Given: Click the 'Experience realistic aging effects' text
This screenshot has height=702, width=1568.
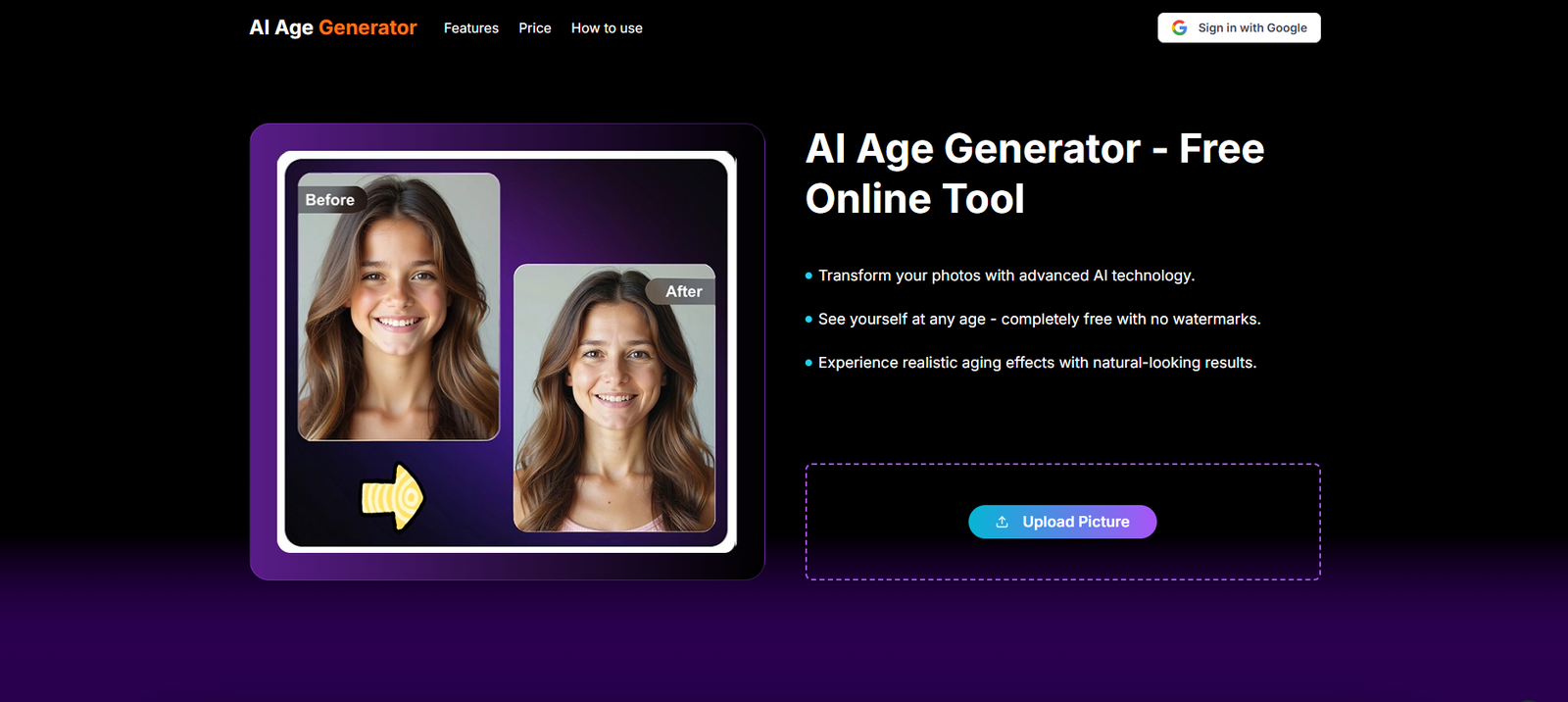Looking at the screenshot, I should coord(1037,363).
